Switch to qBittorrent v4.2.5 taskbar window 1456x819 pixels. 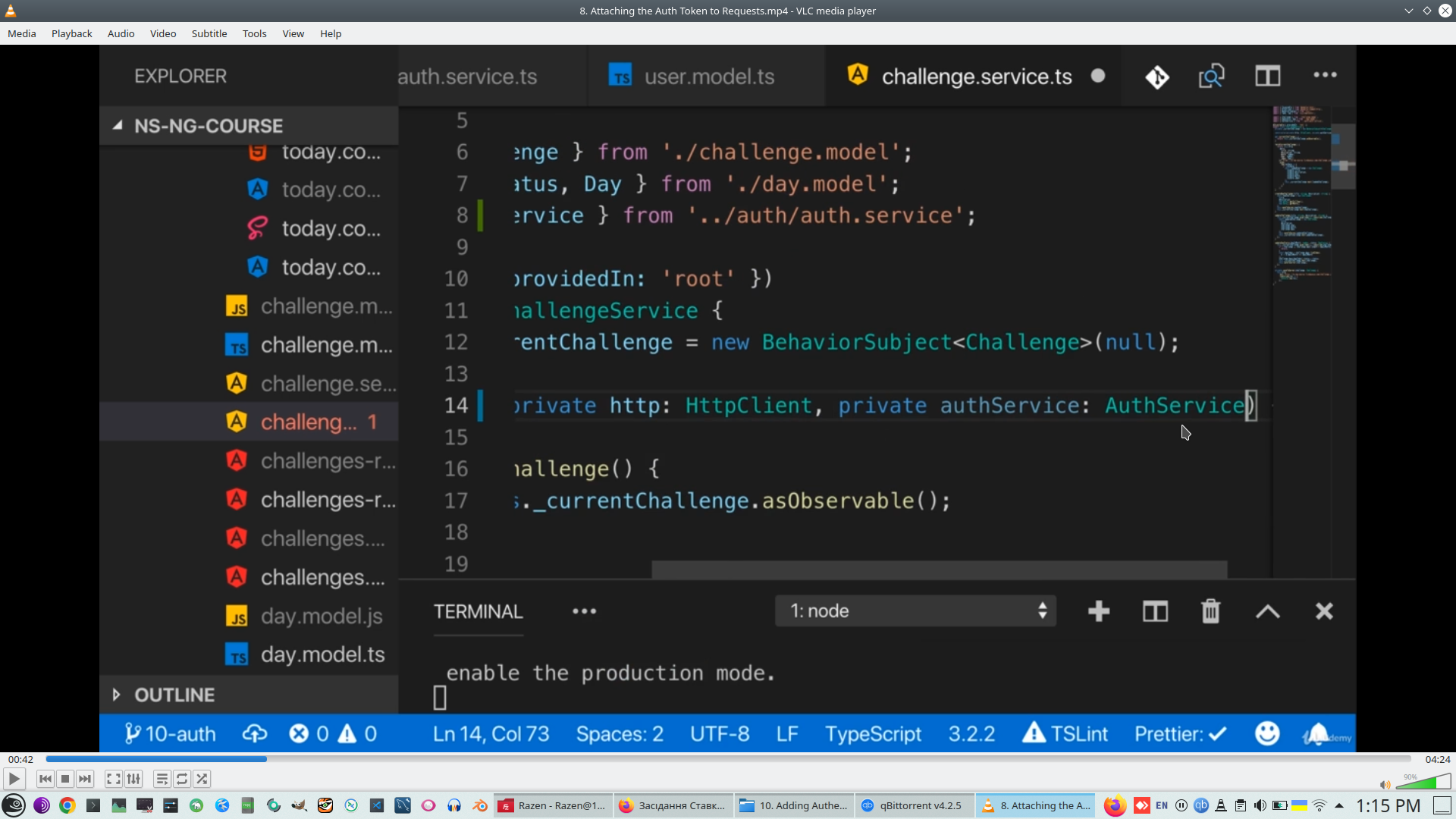(914, 805)
